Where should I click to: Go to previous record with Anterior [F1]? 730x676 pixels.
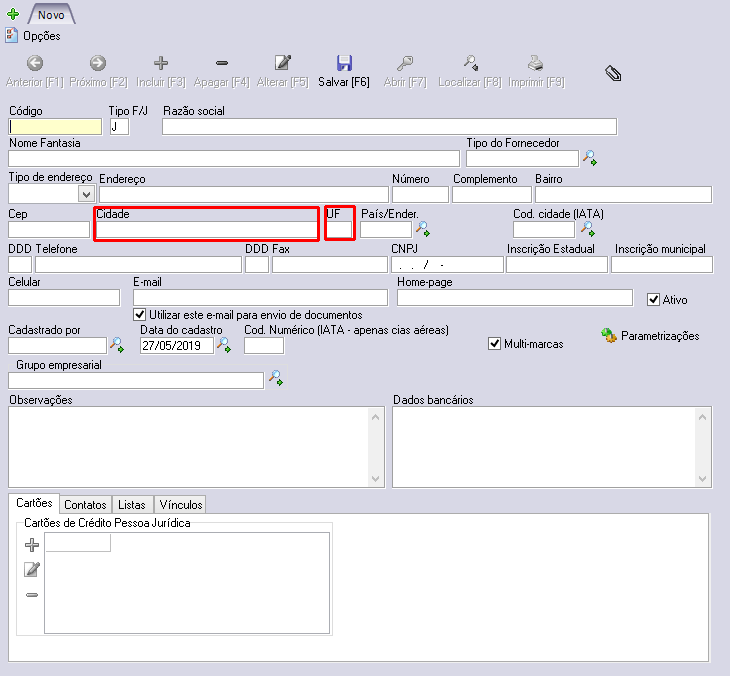(34, 71)
